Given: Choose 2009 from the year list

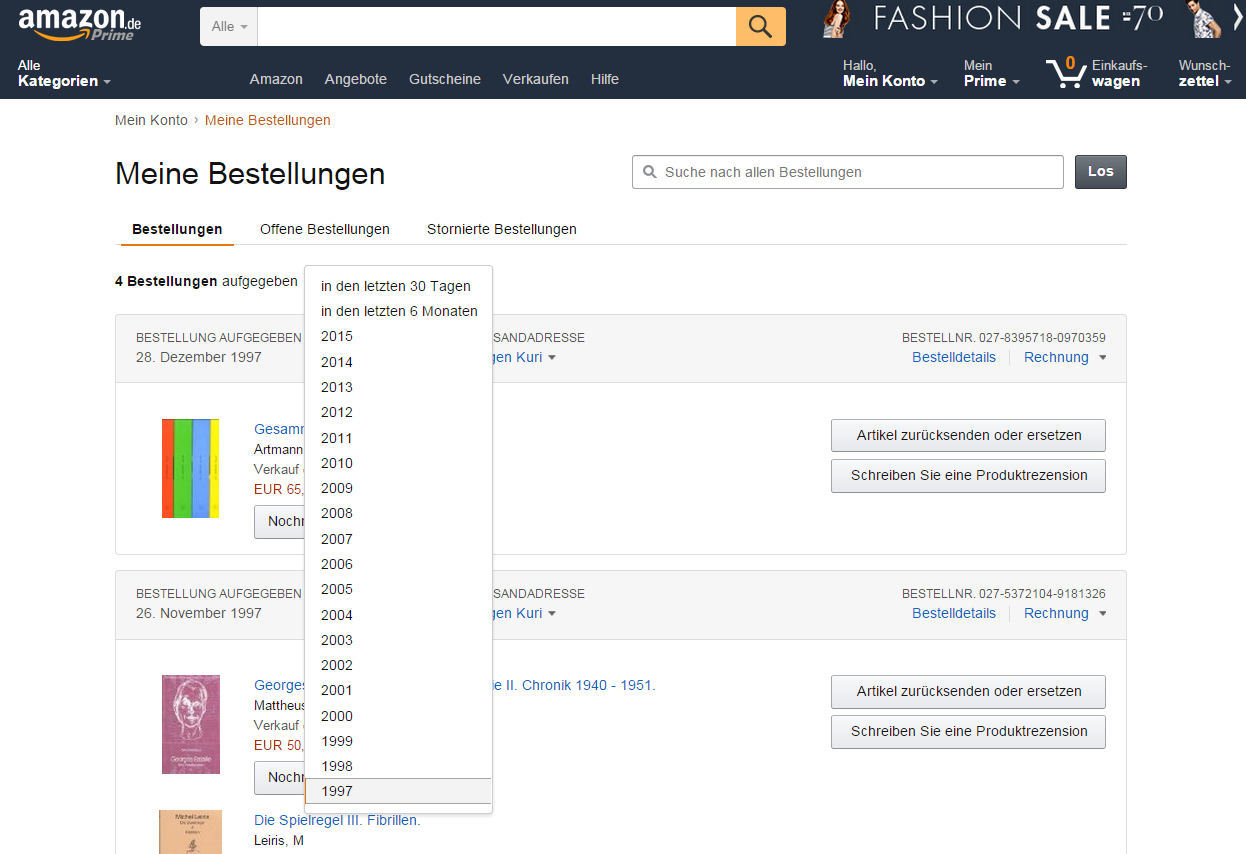Looking at the screenshot, I should 399,488.
